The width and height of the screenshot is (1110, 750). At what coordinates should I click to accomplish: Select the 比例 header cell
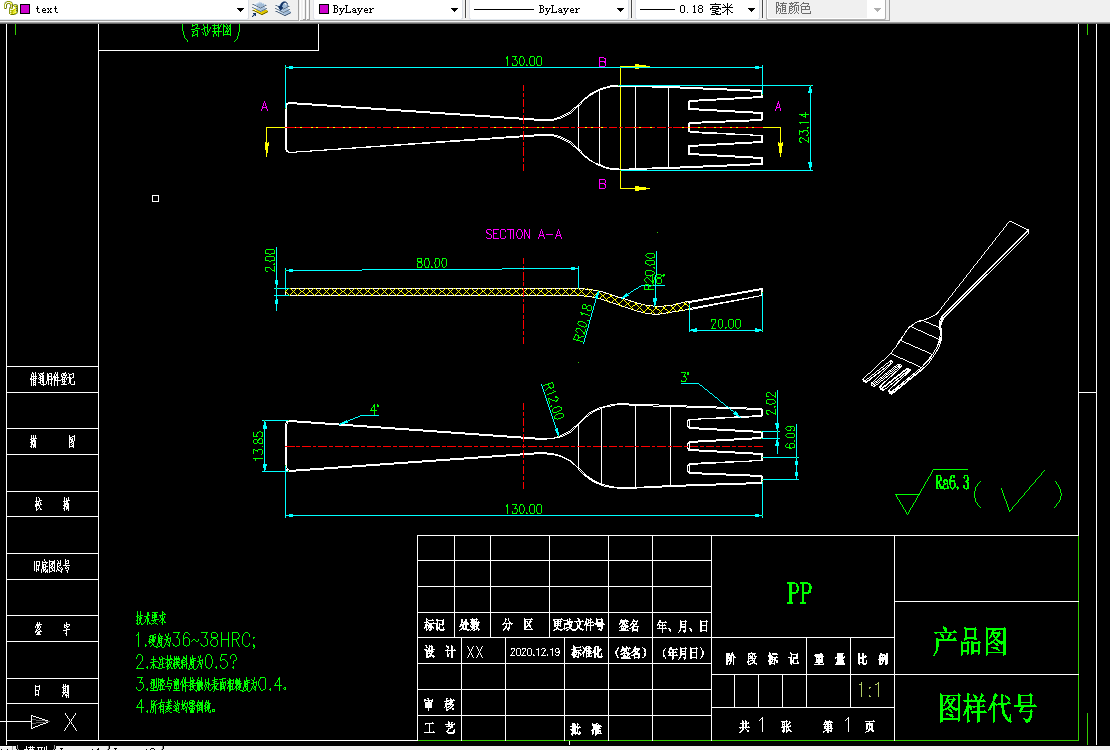[873, 659]
